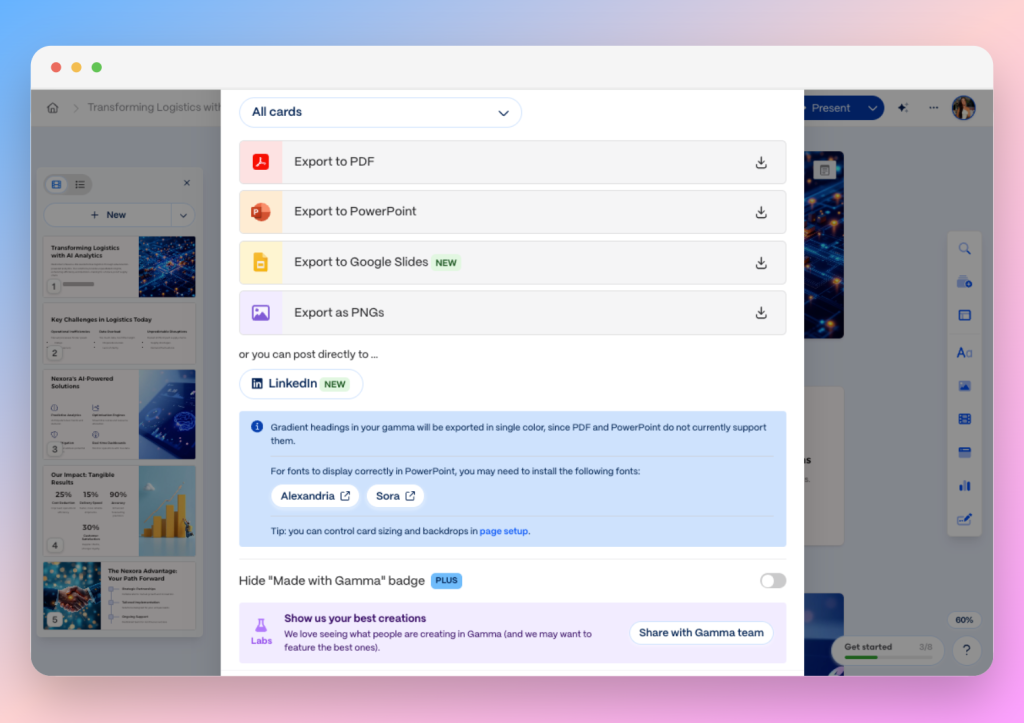
Task: Click the download arrow for Google Slides export
Action: coord(761,263)
